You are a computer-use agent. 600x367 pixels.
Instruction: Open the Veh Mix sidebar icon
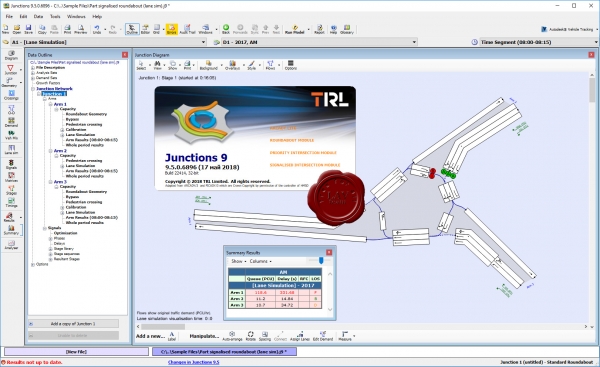(x=11, y=135)
